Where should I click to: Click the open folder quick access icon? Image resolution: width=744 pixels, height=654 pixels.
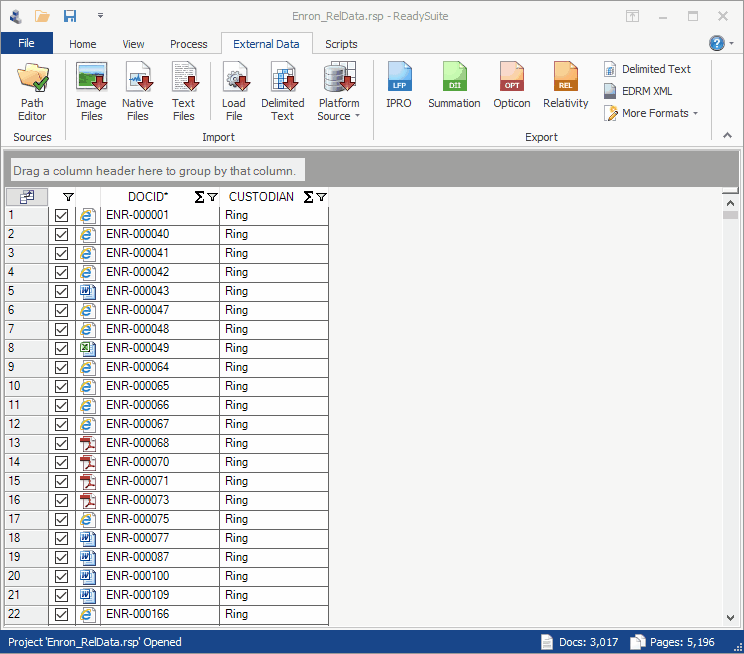coord(42,17)
